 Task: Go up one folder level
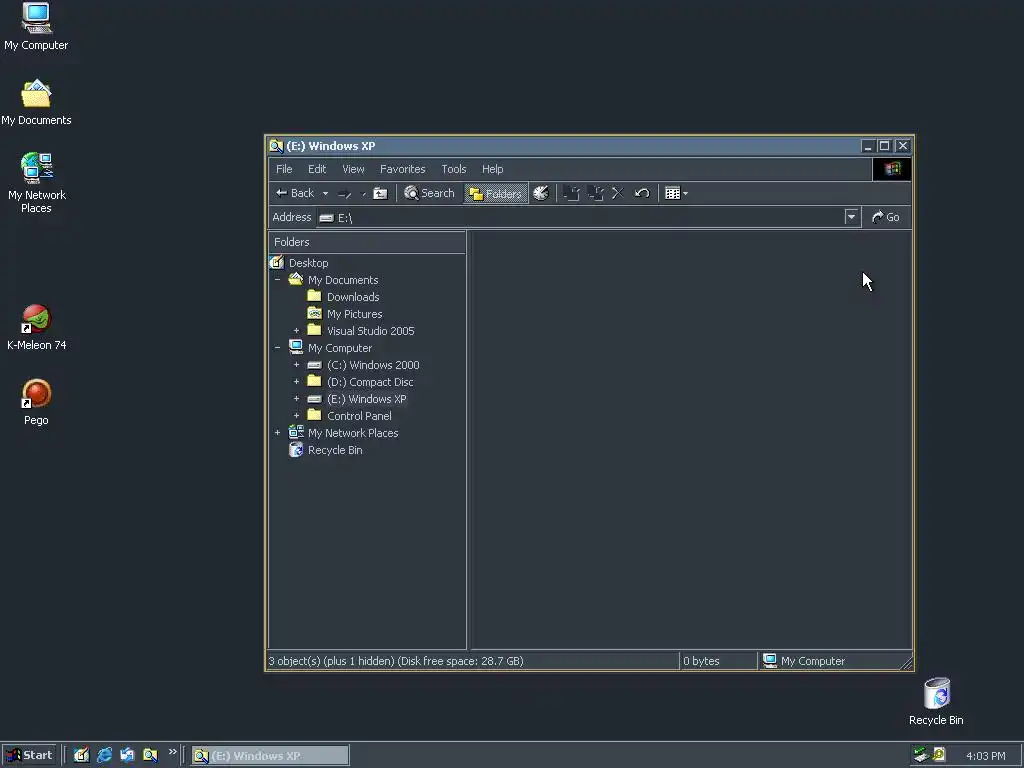tap(380, 193)
